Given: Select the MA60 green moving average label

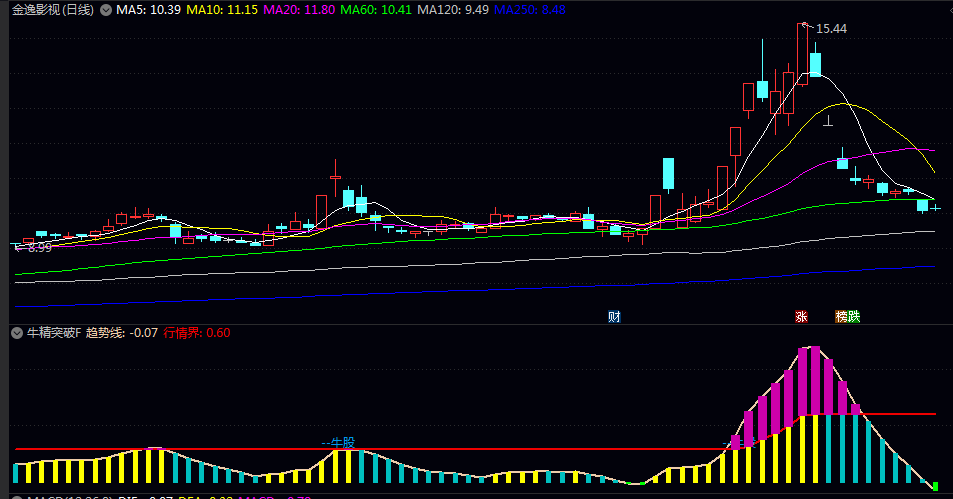Looking at the screenshot, I should (x=377, y=10).
